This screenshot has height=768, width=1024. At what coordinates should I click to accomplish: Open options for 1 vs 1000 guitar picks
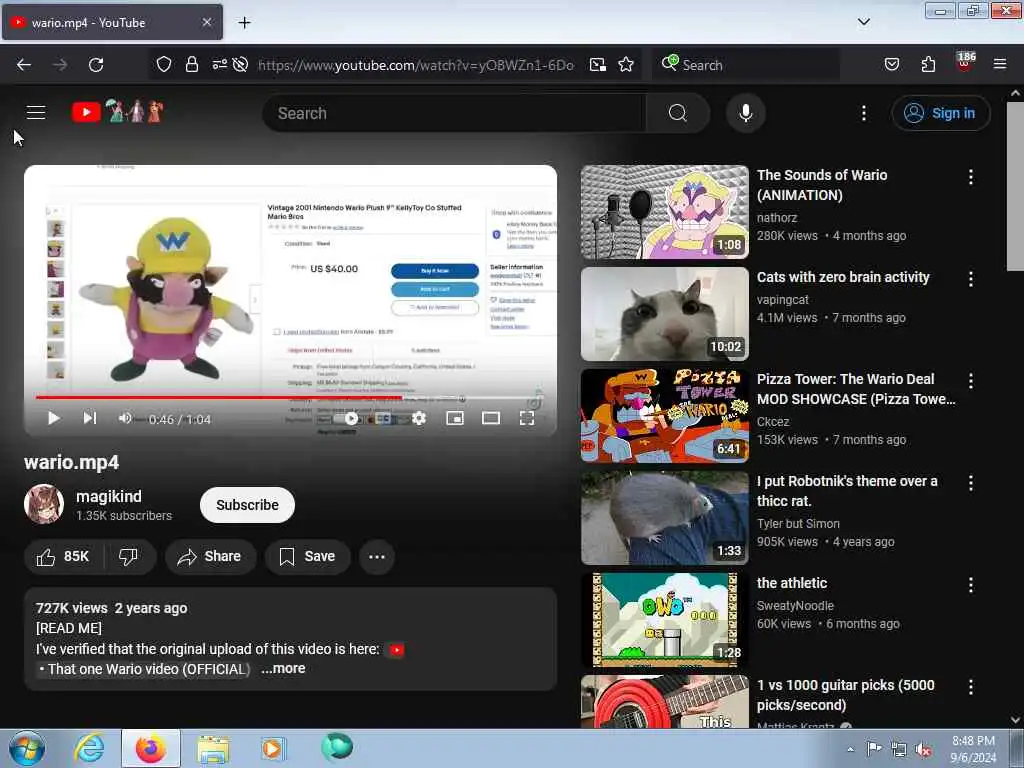(970, 687)
